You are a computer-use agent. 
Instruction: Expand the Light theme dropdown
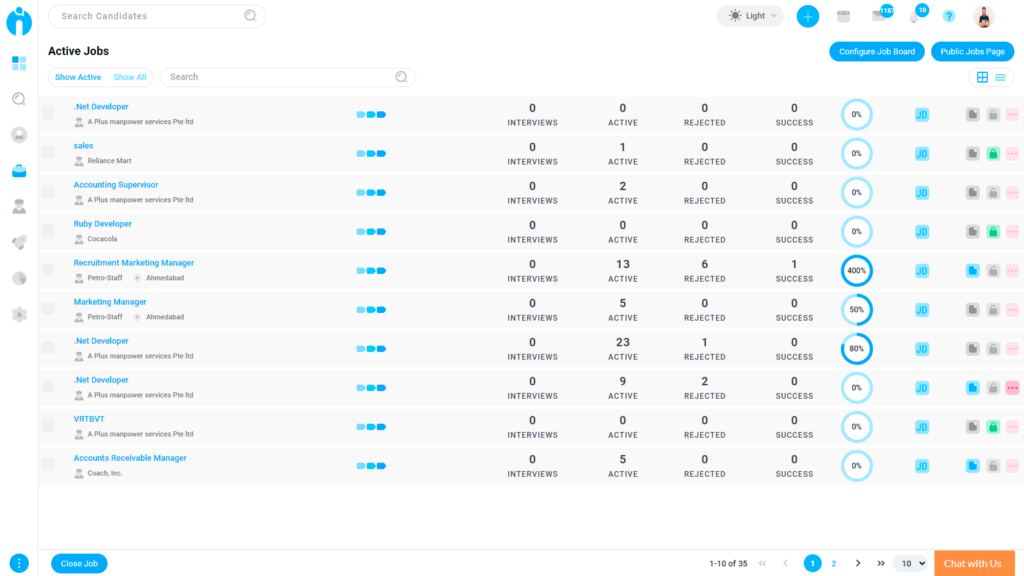point(754,16)
